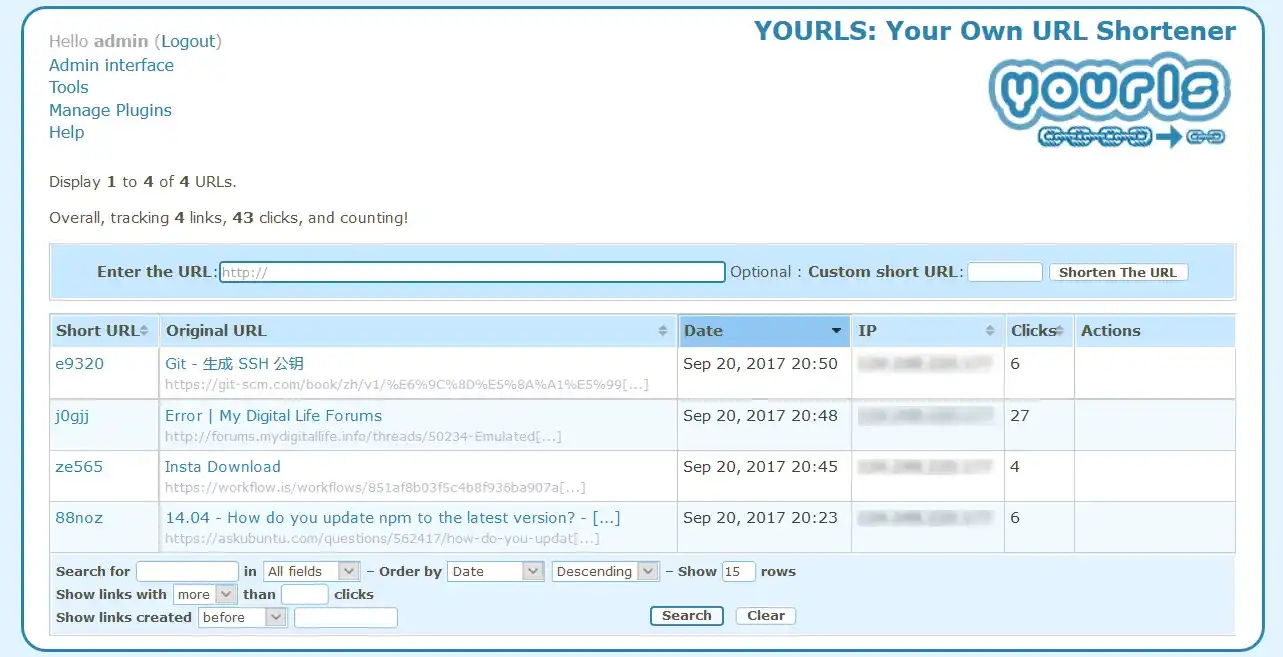Focus the clicks threshold field

click(x=305, y=594)
